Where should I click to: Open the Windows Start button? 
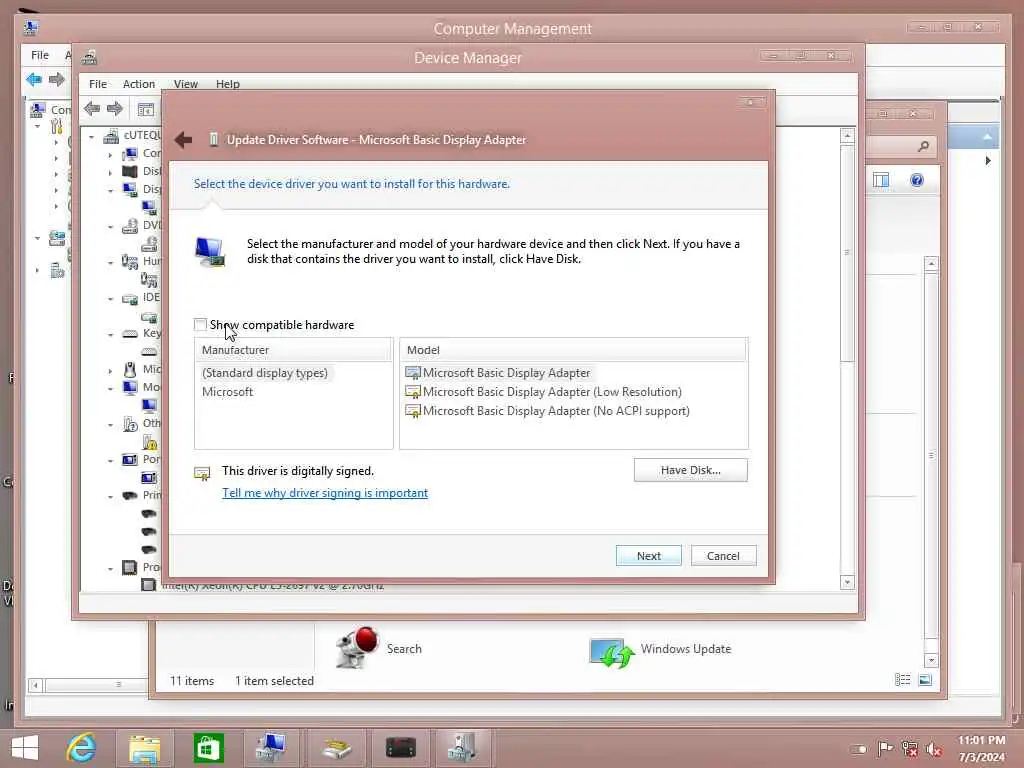25,748
